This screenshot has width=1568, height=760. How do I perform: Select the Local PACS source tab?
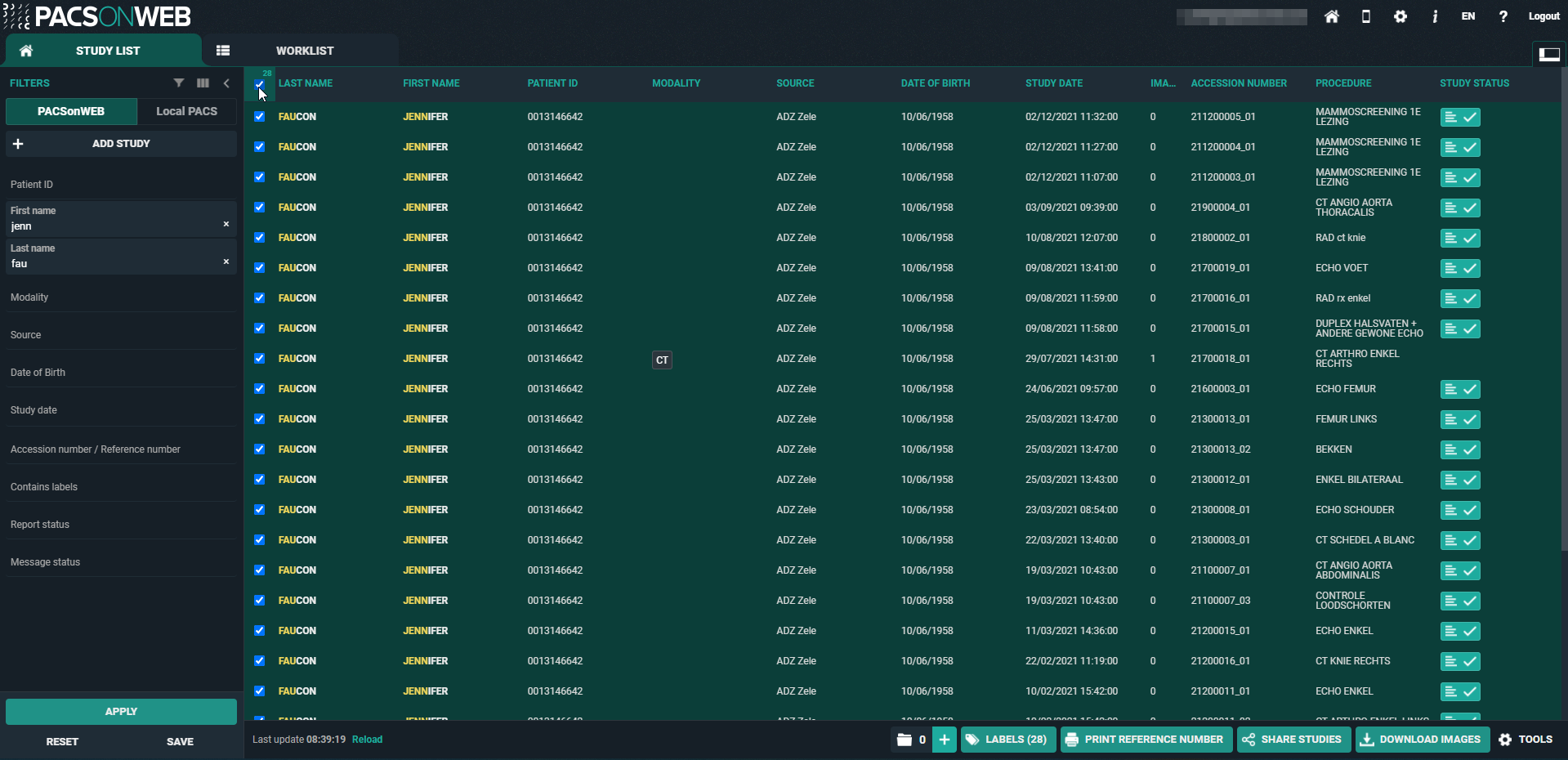(186, 111)
